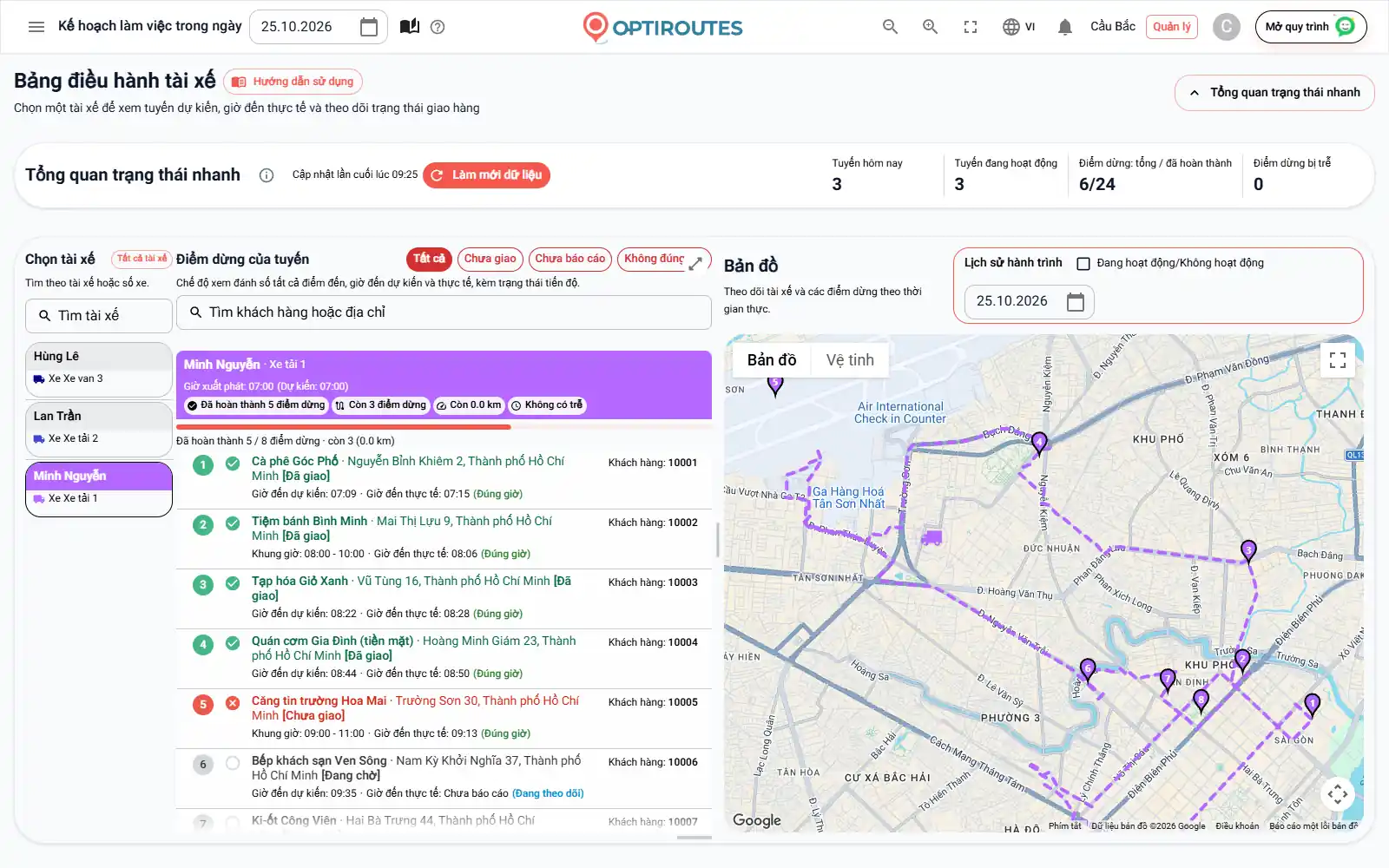Viewport: 1389px width, 868px height.
Task: Click the route progress bar 5/8
Action: point(444,427)
